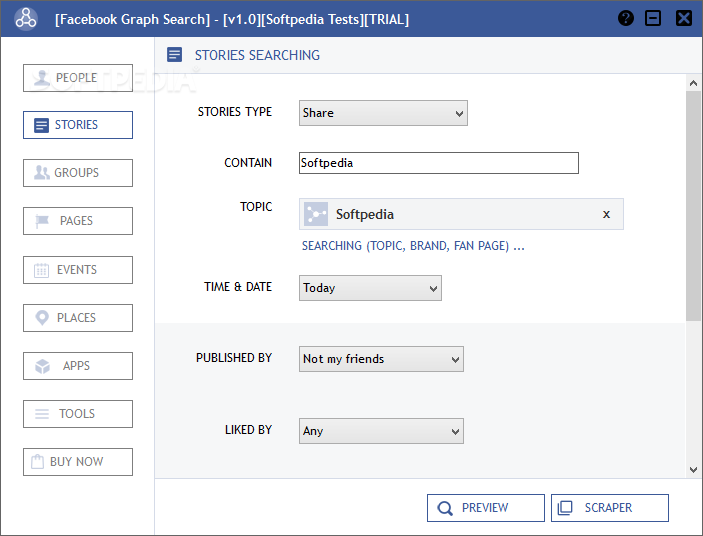Click the Stories Searching header icon
The height and width of the screenshot is (536, 703).
click(x=174, y=55)
